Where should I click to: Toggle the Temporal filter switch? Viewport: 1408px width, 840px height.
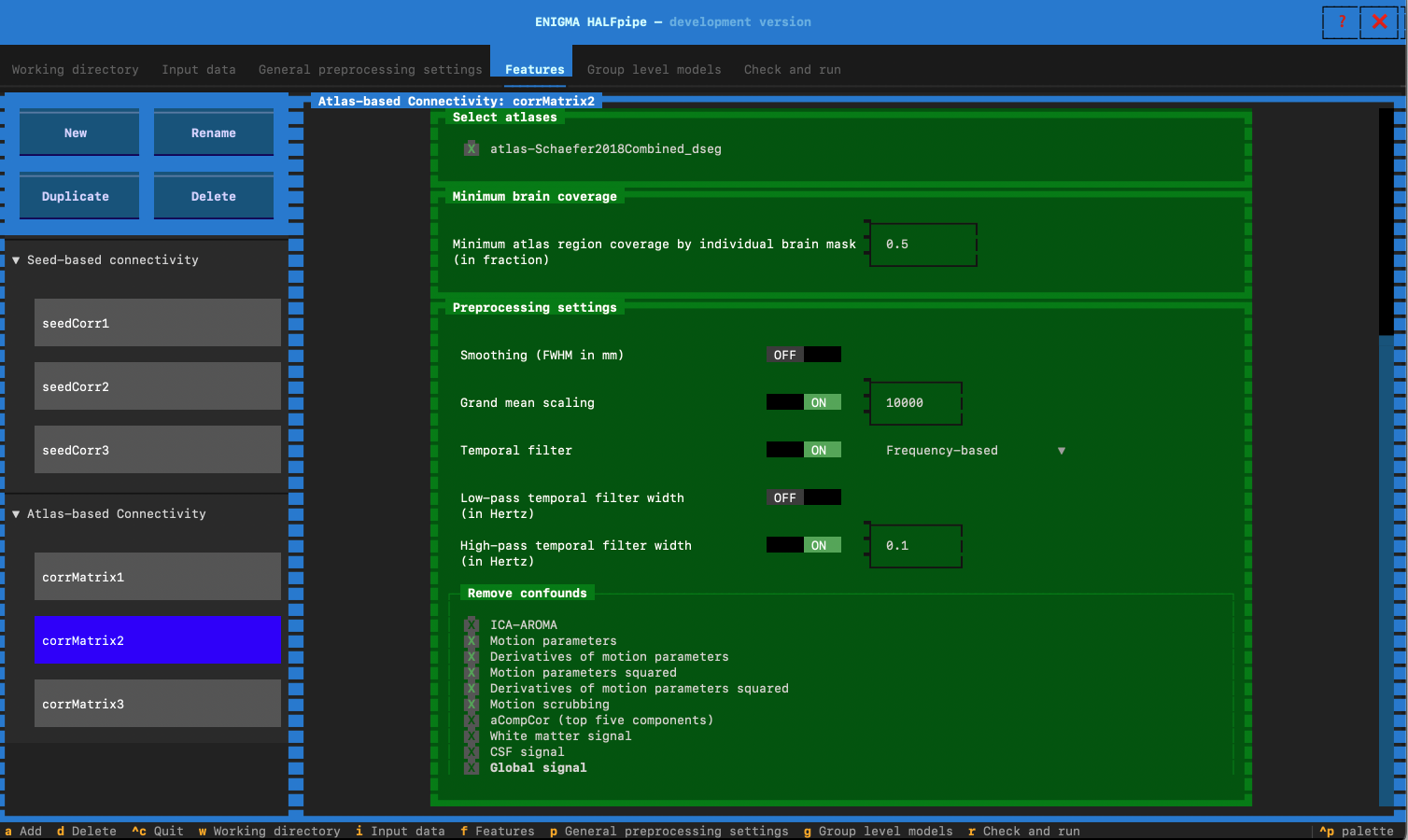[804, 450]
